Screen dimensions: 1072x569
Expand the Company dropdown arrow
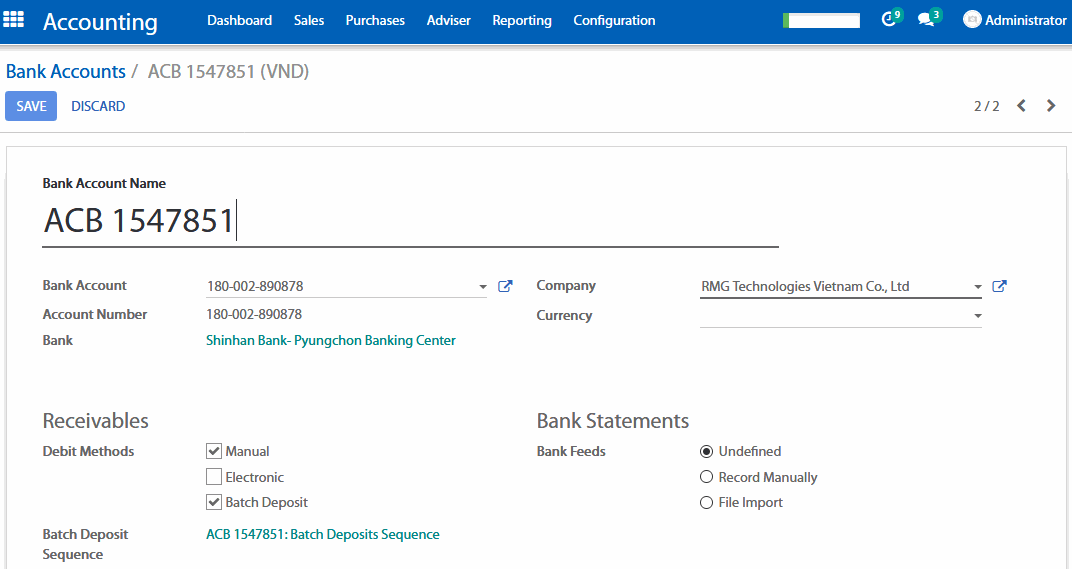pyautogui.click(x=977, y=287)
